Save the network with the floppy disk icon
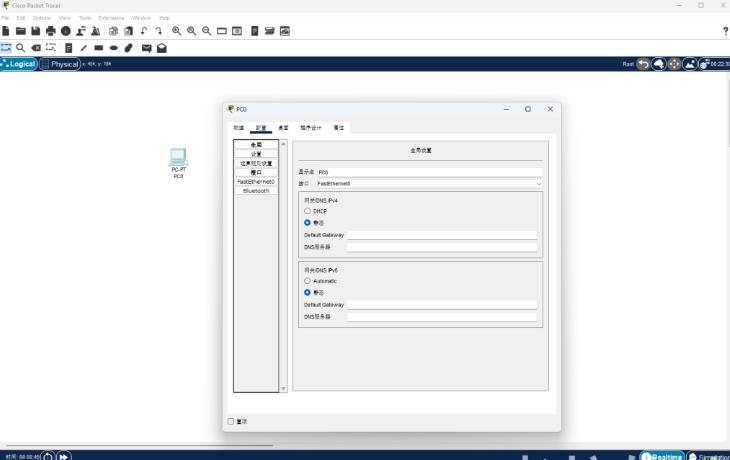This screenshot has height=460, width=730. pos(35,31)
